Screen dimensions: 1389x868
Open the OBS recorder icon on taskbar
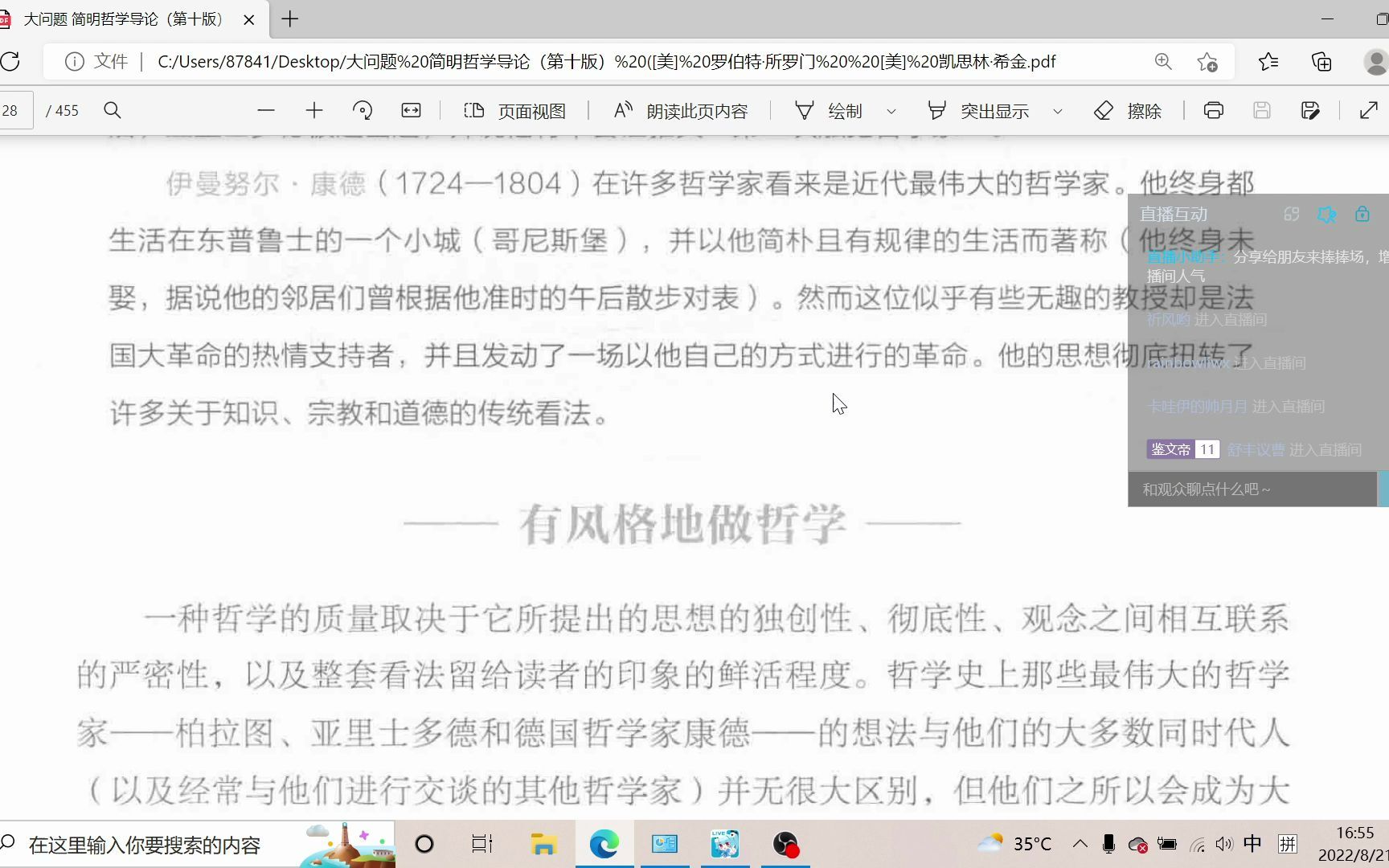(x=785, y=845)
